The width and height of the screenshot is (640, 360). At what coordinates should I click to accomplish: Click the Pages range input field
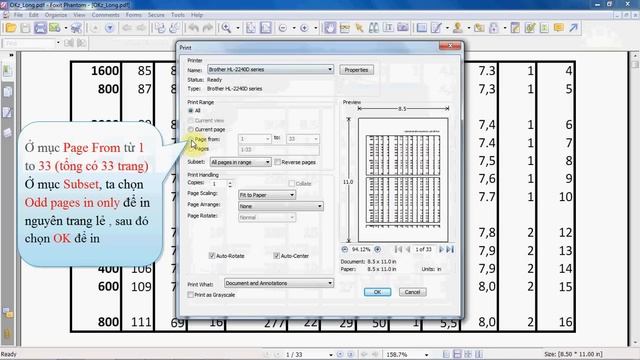[x=279, y=150]
